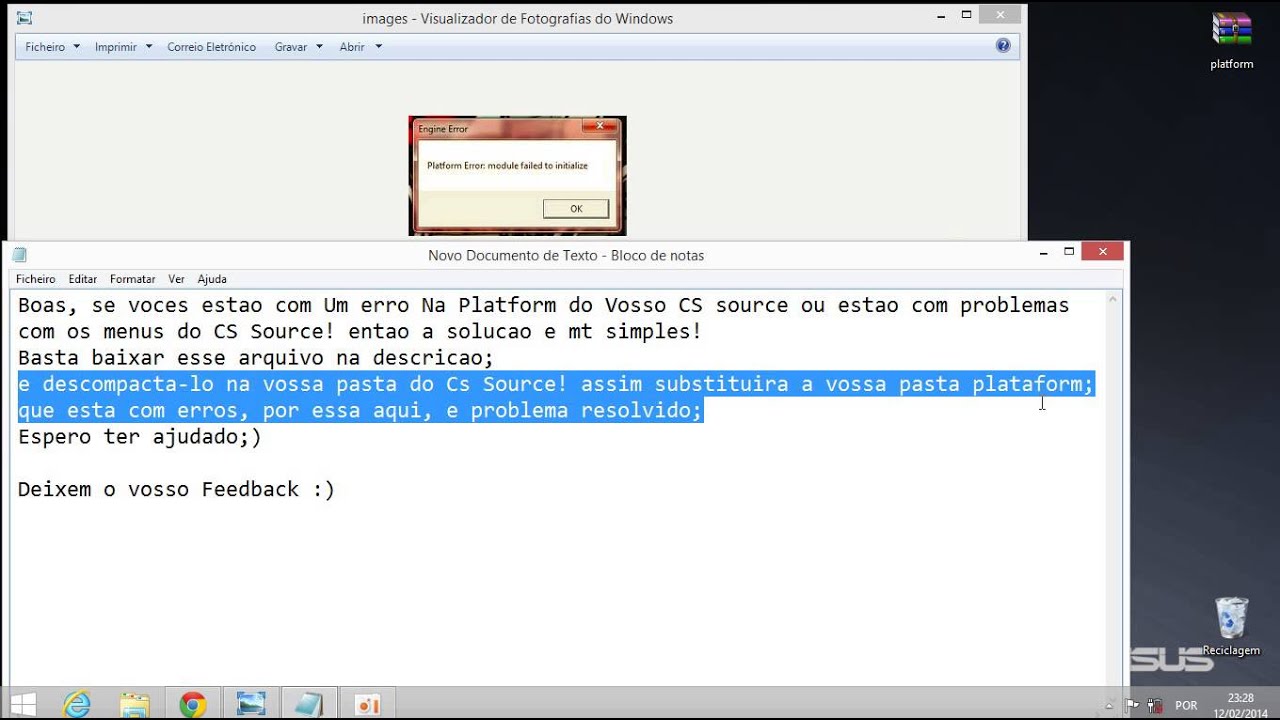Open the clock showing 23:28

point(1240,705)
